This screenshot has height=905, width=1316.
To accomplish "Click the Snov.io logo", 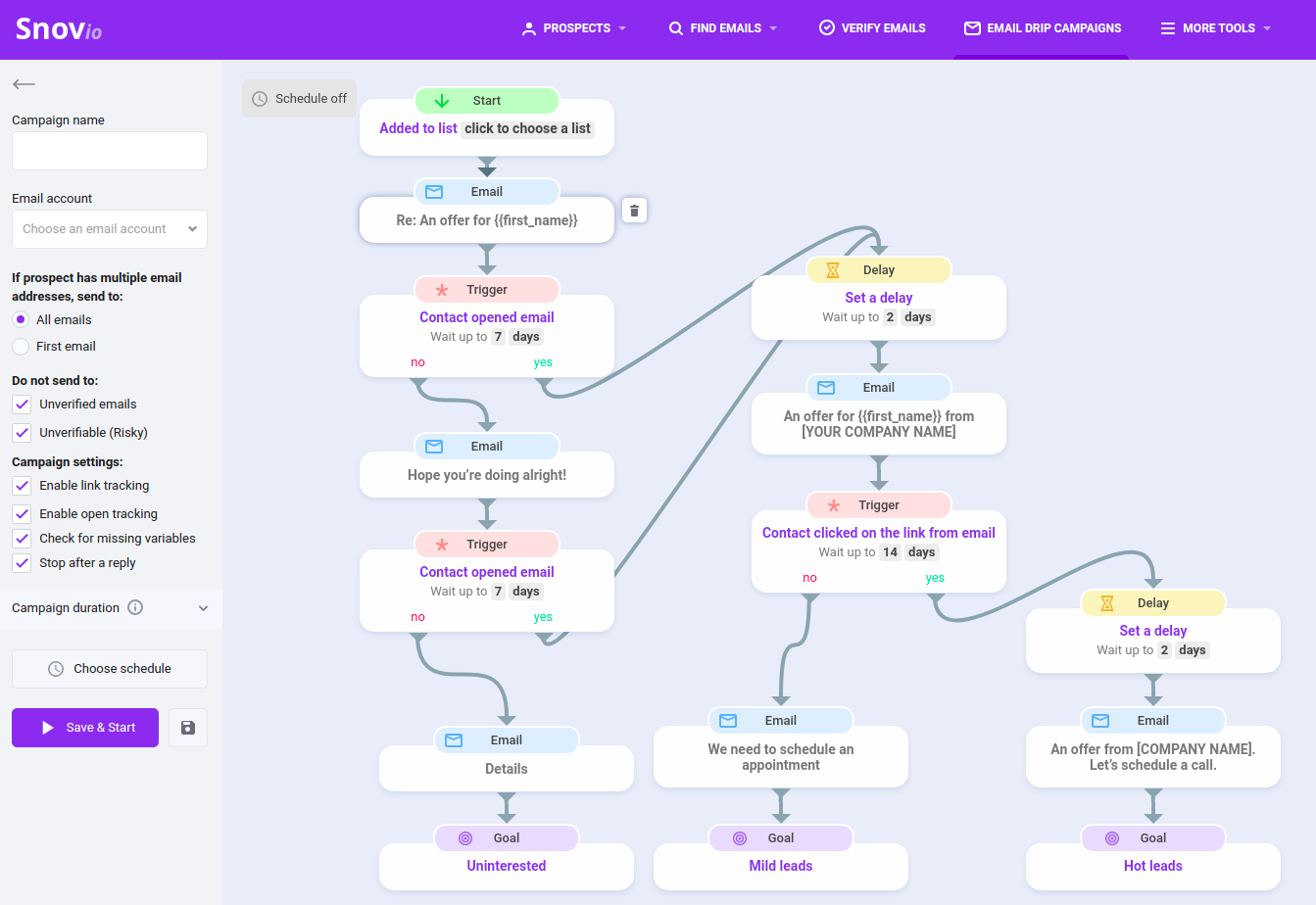I will 59,28.
